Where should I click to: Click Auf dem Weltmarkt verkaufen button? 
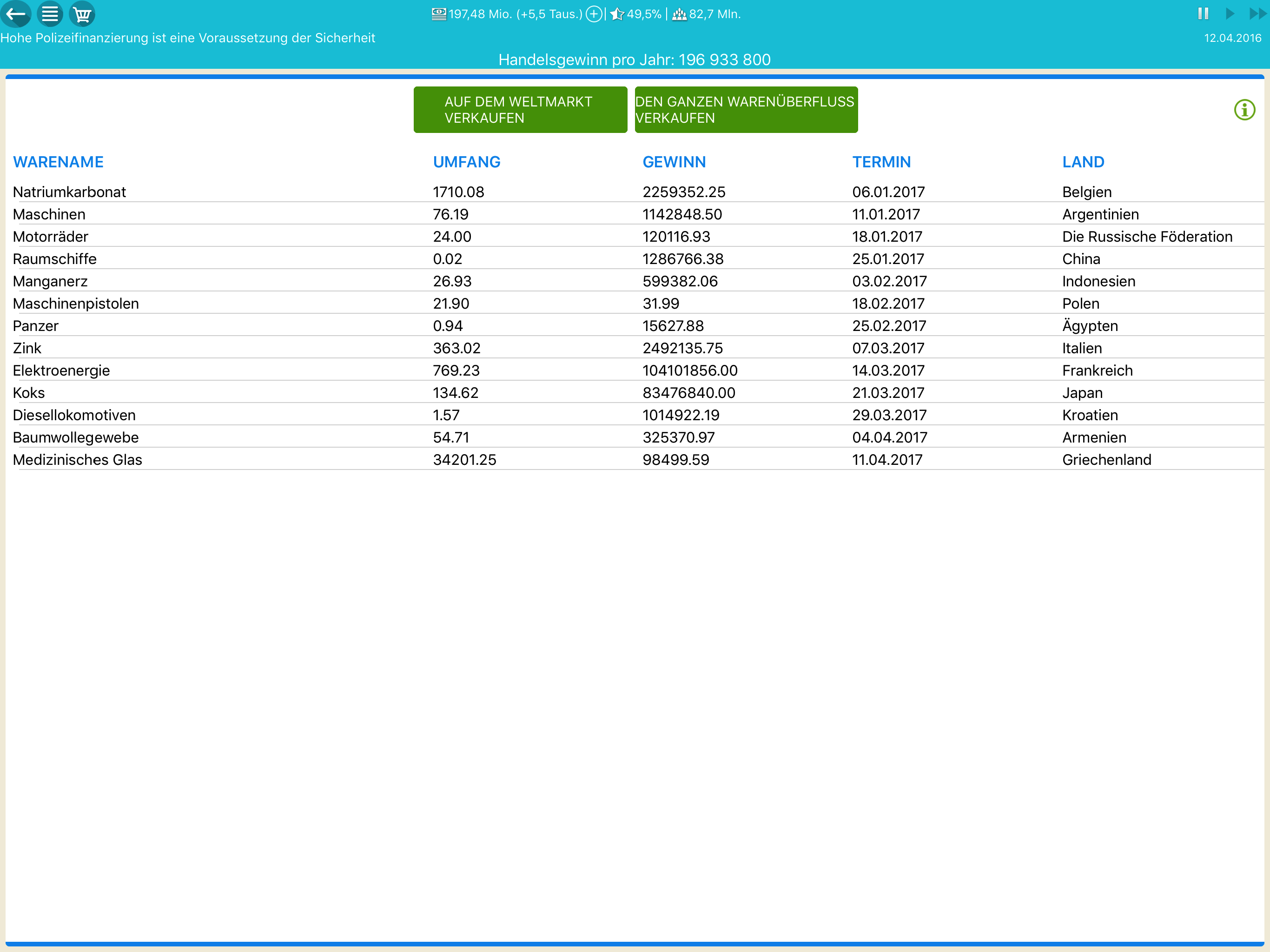520,110
